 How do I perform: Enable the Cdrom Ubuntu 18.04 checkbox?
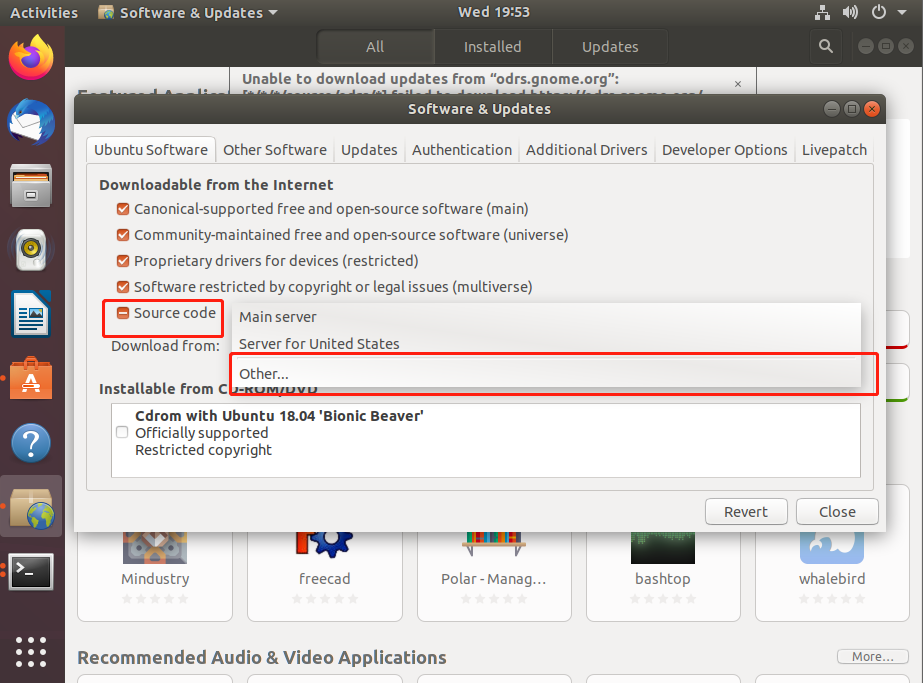point(122,432)
